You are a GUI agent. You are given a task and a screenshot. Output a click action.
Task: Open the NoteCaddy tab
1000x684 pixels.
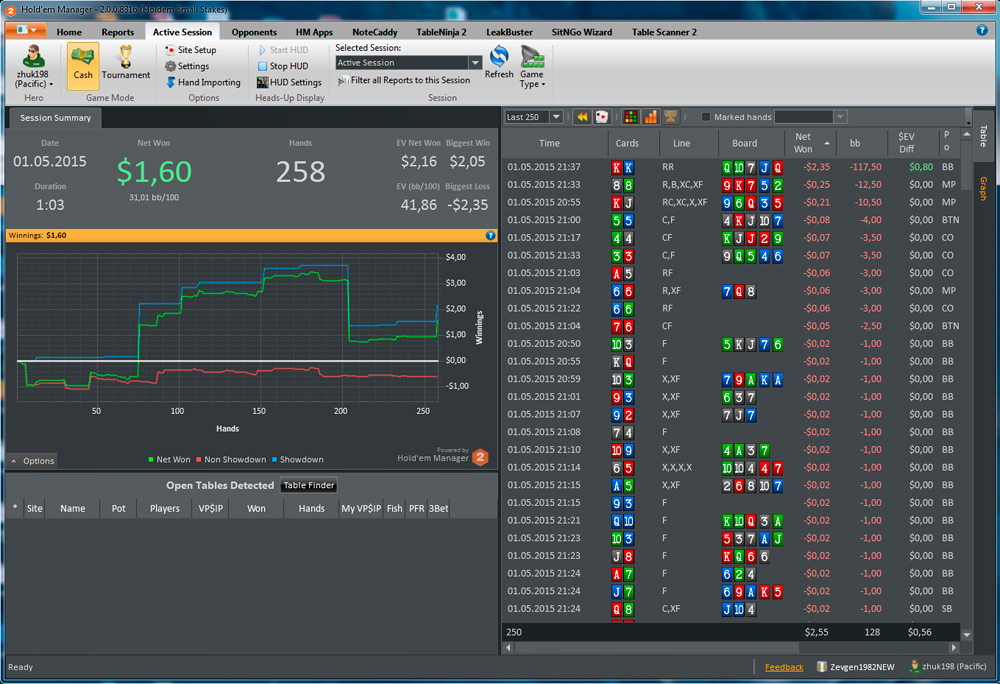click(x=374, y=32)
